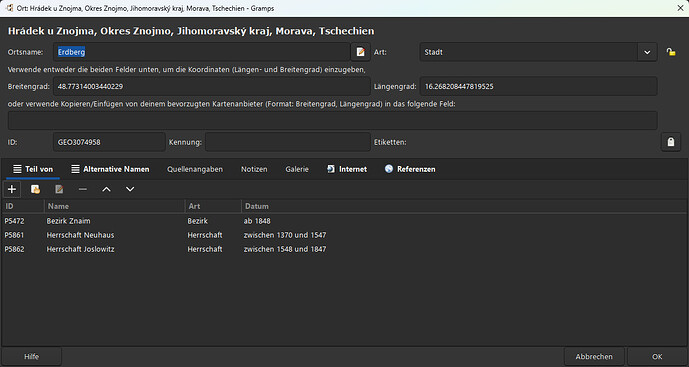Click the Breitengrad input field
This screenshot has height=367, width=689.
coord(212,86)
